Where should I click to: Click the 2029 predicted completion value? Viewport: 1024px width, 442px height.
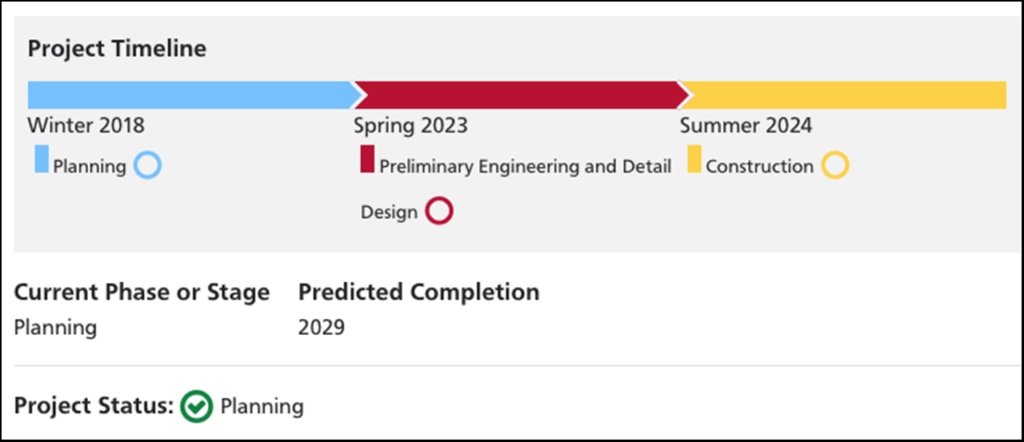click(x=321, y=328)
